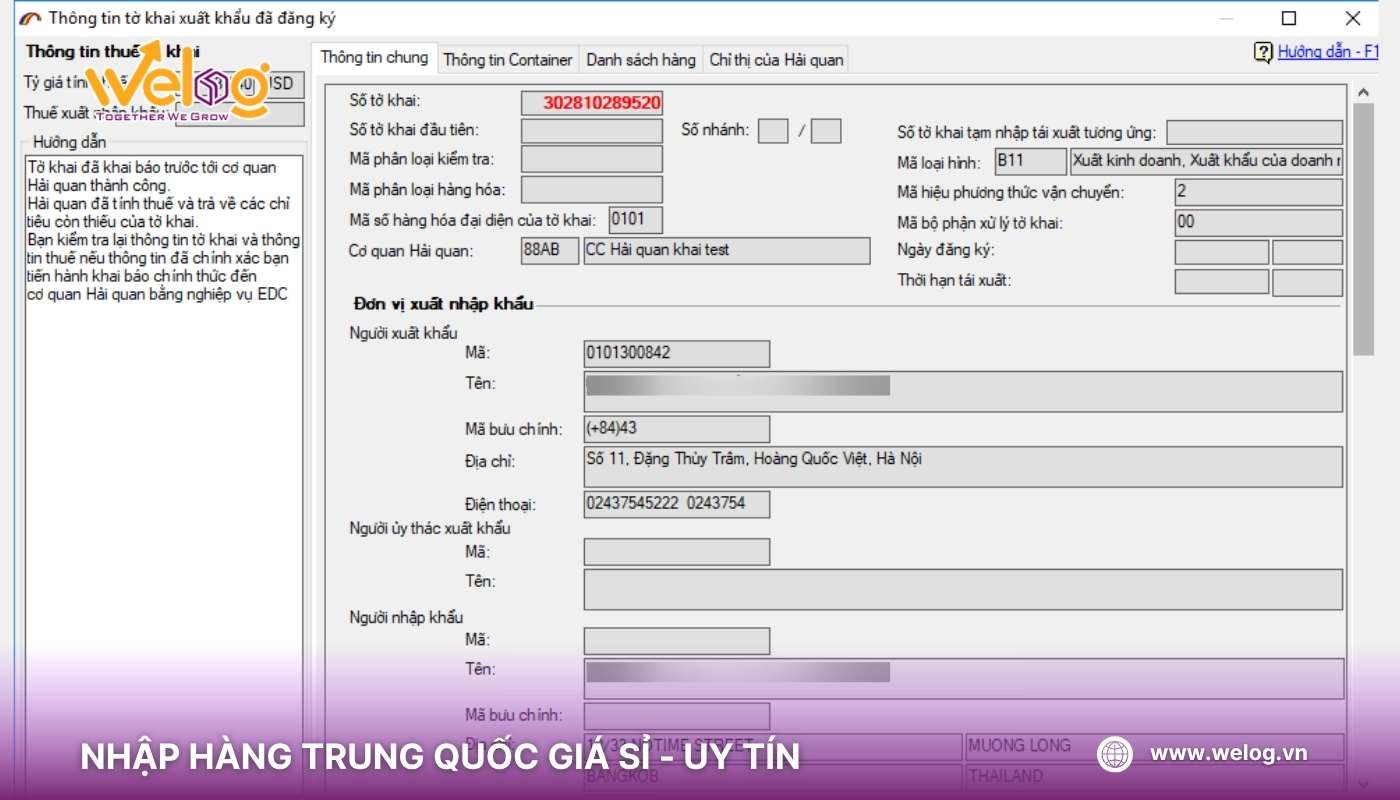
Task: Maximize the declaration window
Action: (x=1289, y=18)
